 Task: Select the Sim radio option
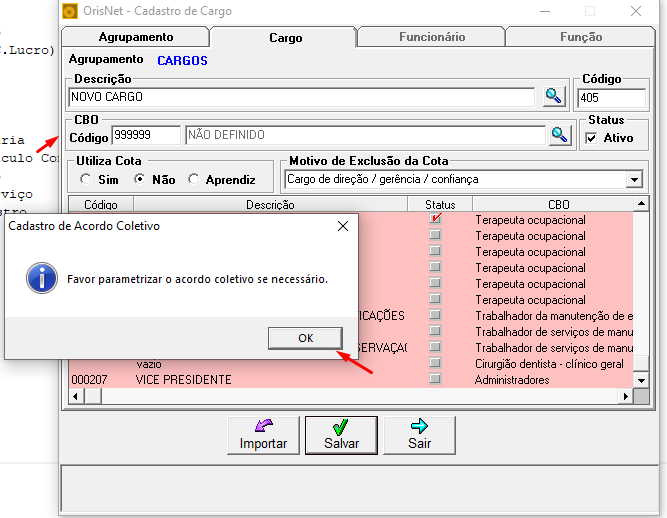coord(86,179)
